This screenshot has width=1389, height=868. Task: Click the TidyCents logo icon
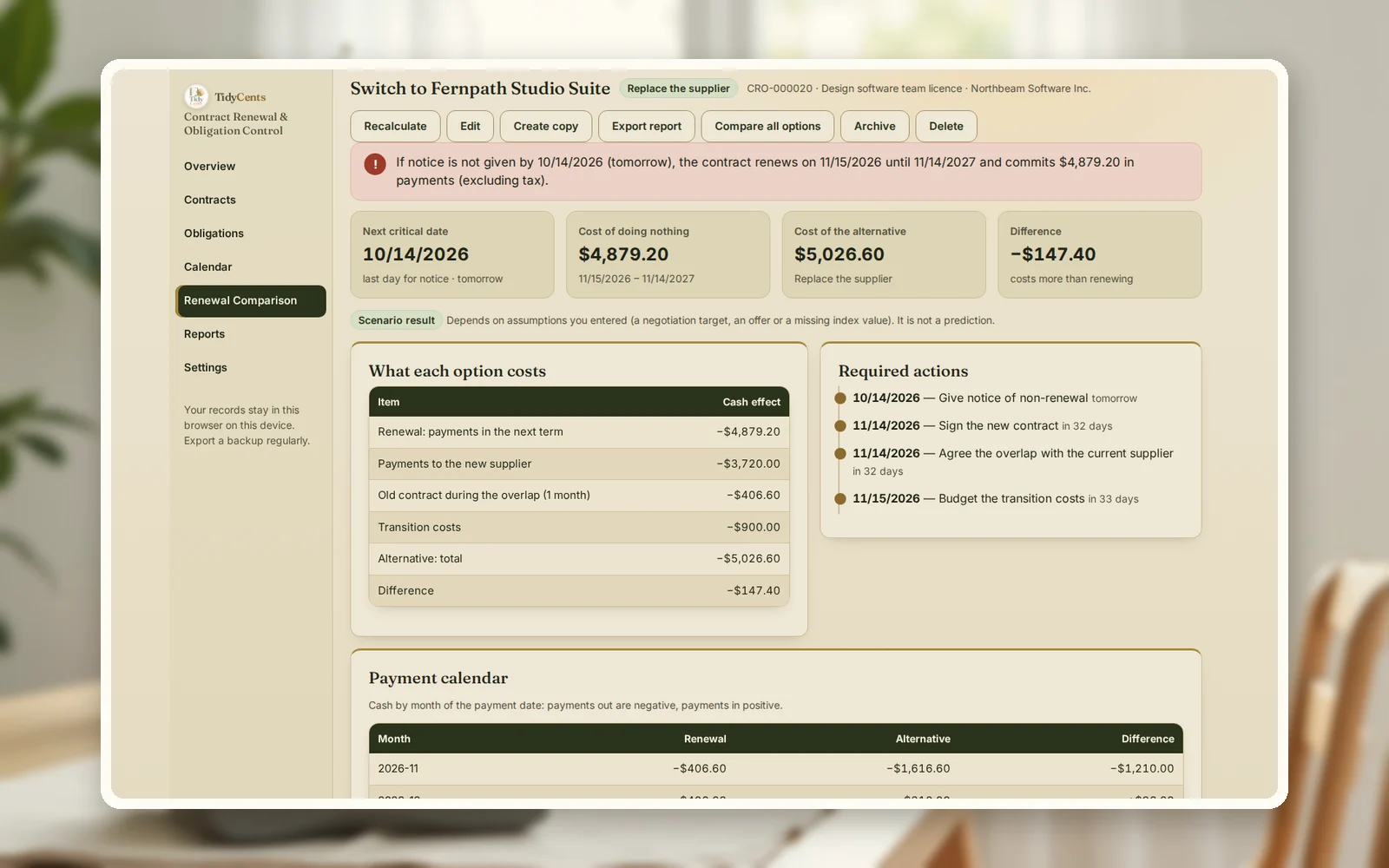coord(196,96)
